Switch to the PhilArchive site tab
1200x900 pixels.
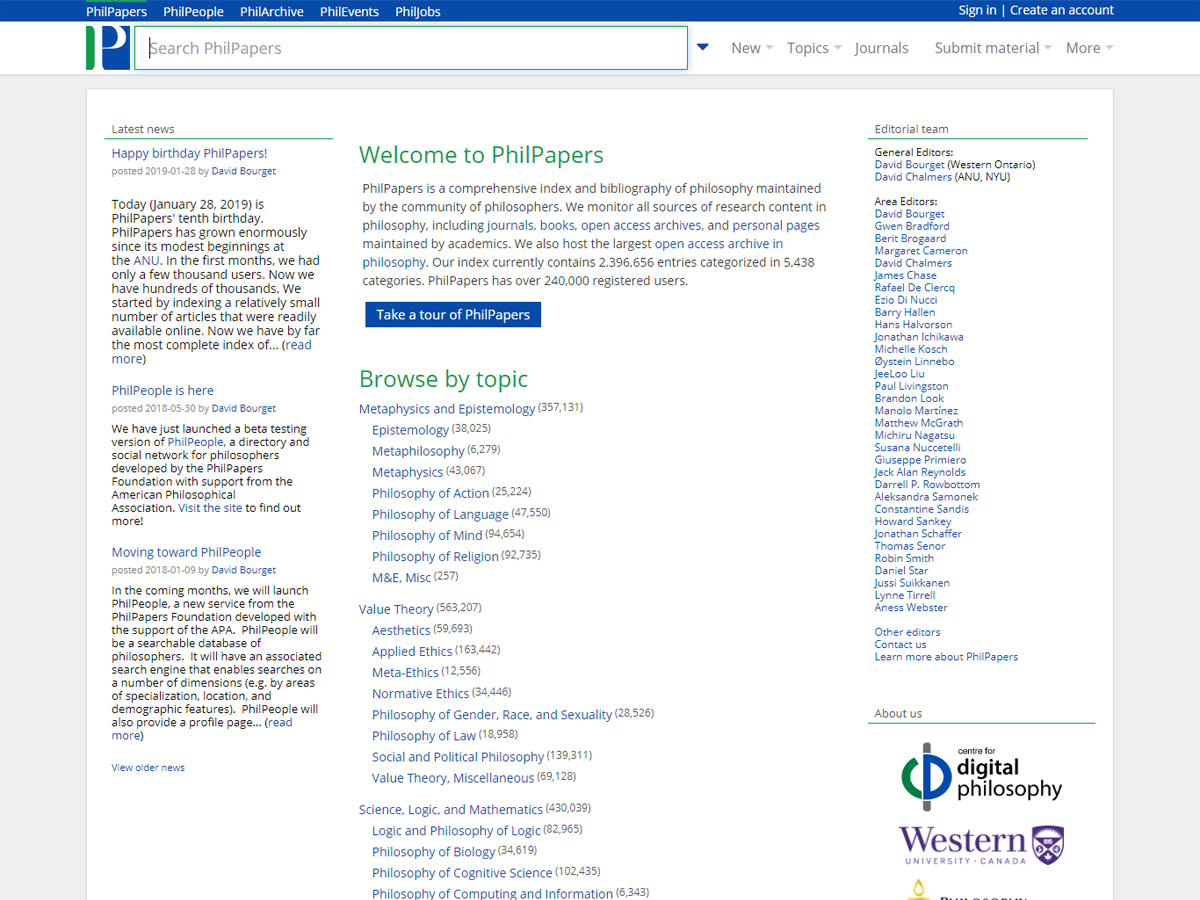coord(273,11)
